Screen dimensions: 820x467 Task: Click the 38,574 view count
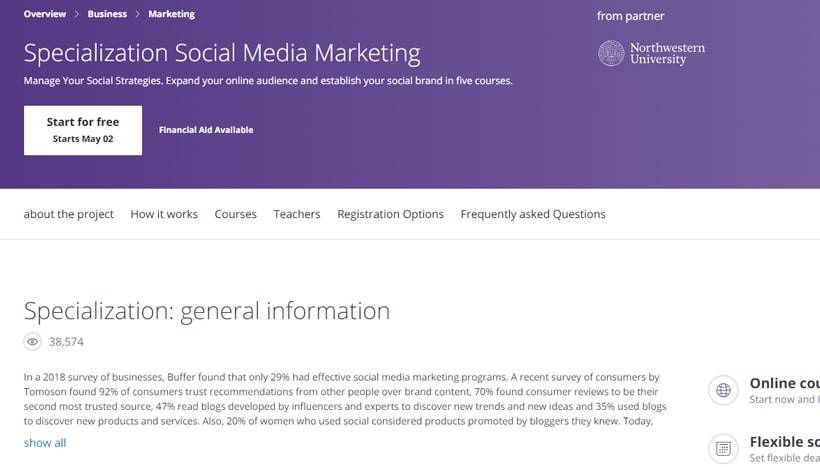click(66, 342)
